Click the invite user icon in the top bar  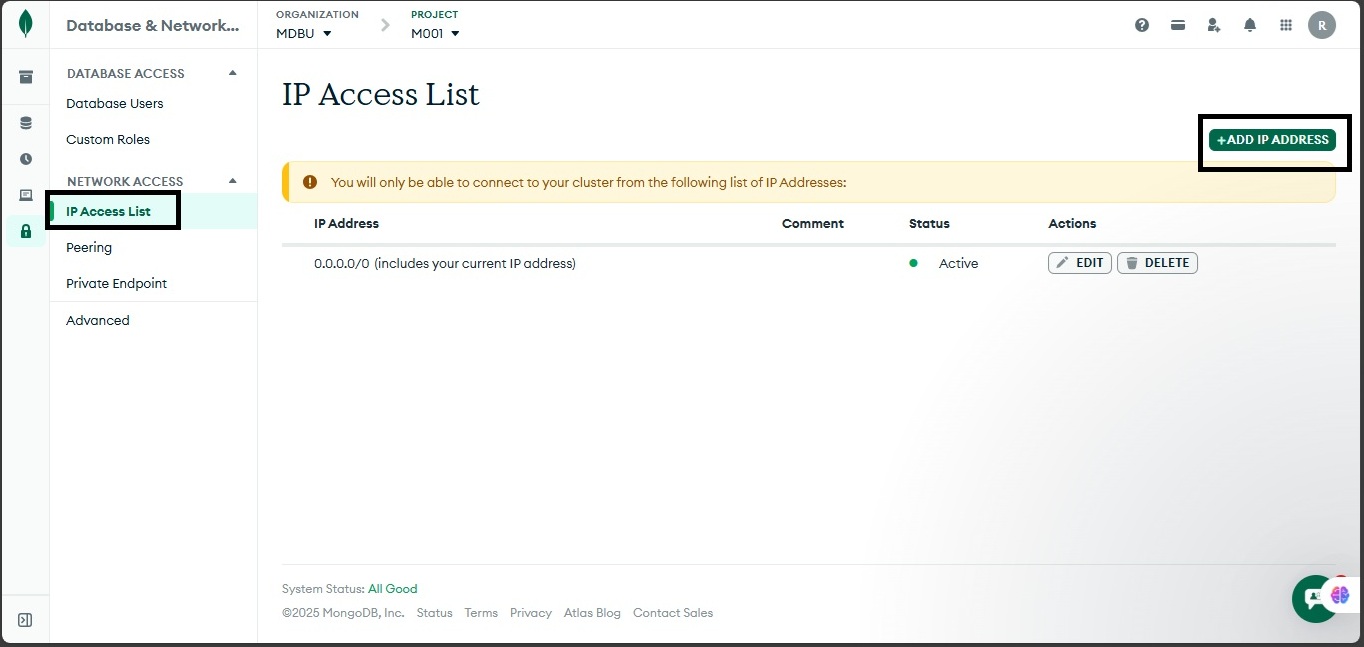[1214, 25]
